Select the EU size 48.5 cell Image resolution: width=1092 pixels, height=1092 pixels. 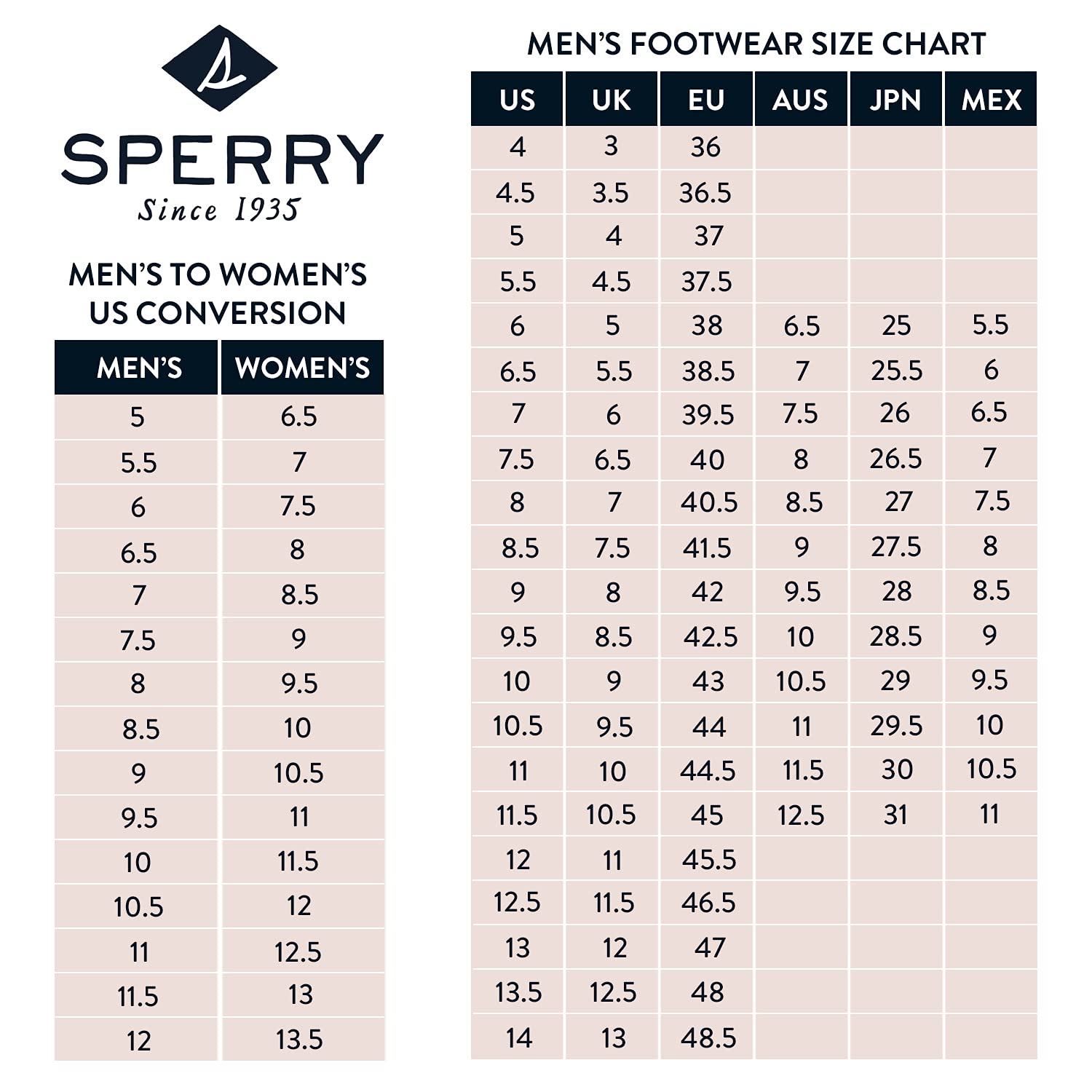[x=708, y=1037]
